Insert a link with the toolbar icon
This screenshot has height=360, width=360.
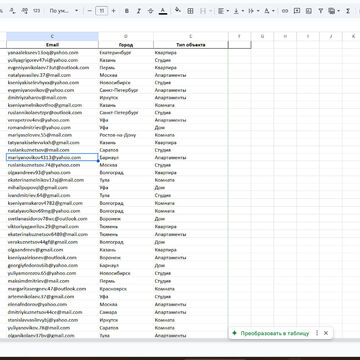click(285, 11)
